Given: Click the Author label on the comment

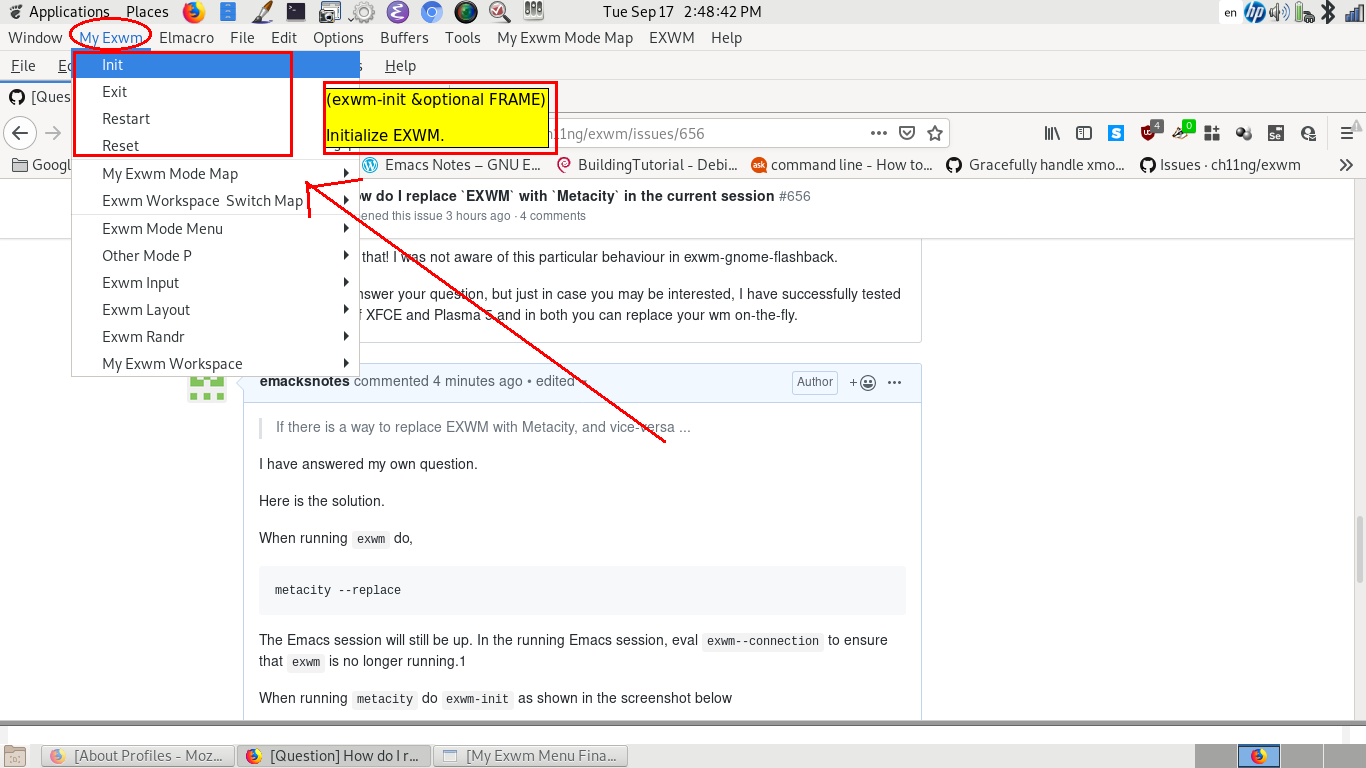Looking at the screenshot, I should [814, 382].
